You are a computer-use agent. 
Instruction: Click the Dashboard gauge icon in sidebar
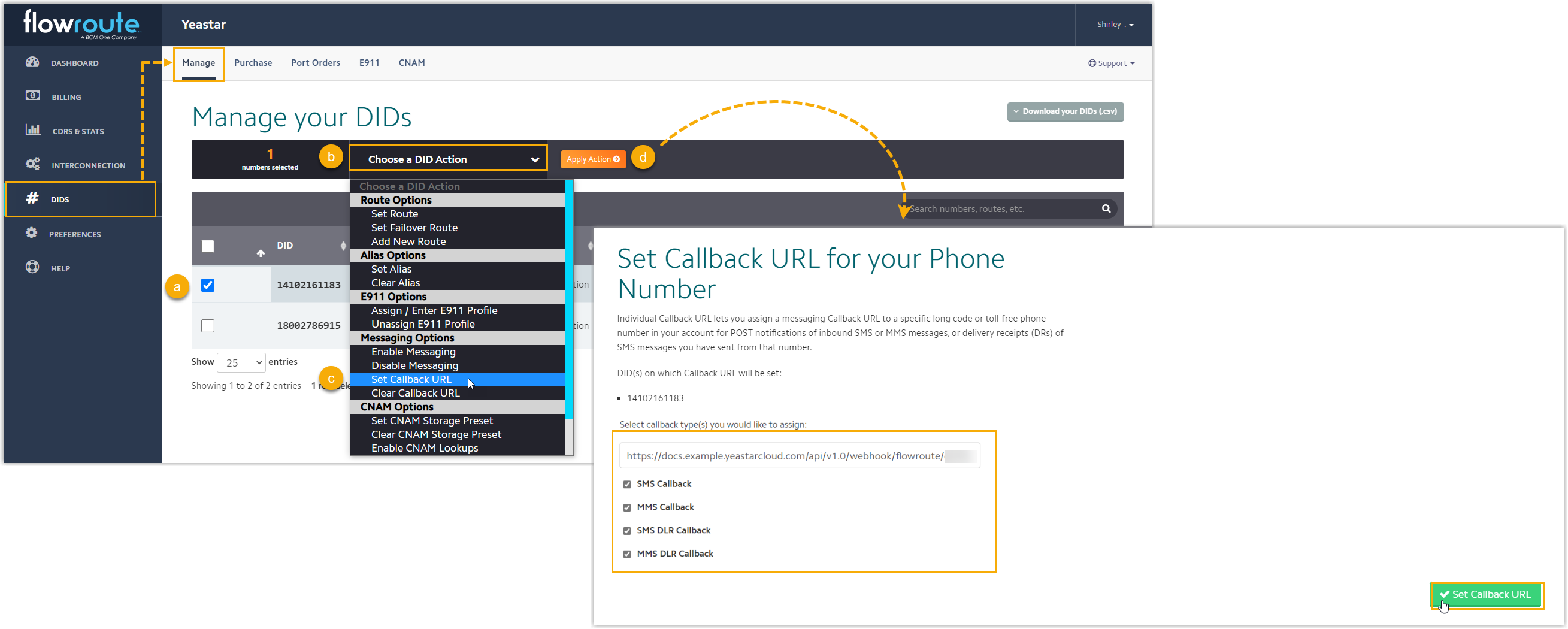coord(32,62)
